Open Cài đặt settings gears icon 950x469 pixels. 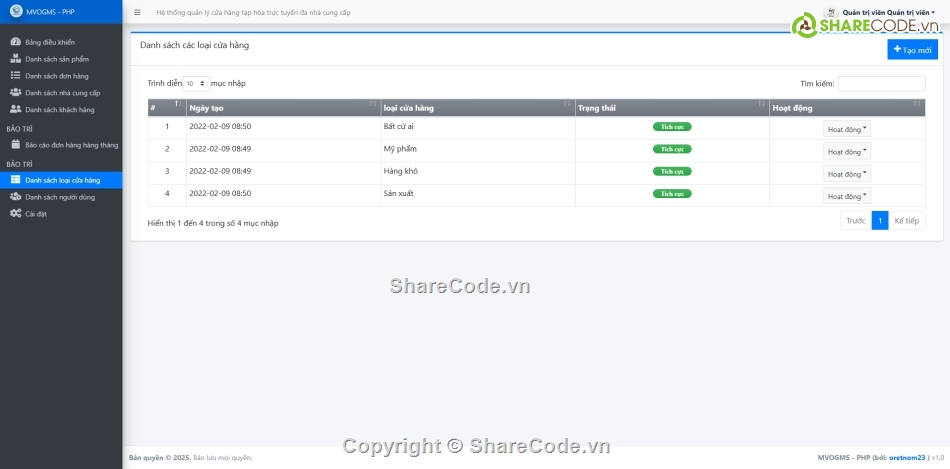[x=15, y=213]
